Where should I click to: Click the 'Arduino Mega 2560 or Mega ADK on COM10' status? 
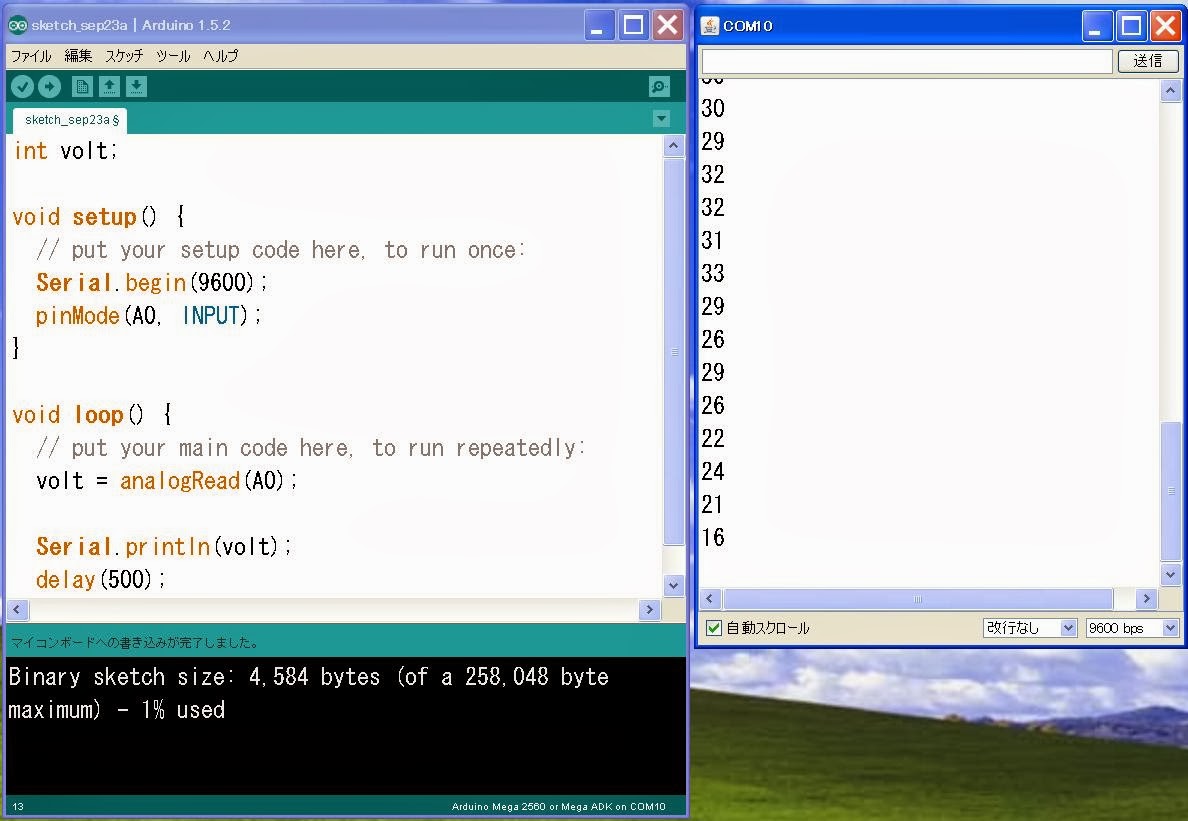(558, 807)
